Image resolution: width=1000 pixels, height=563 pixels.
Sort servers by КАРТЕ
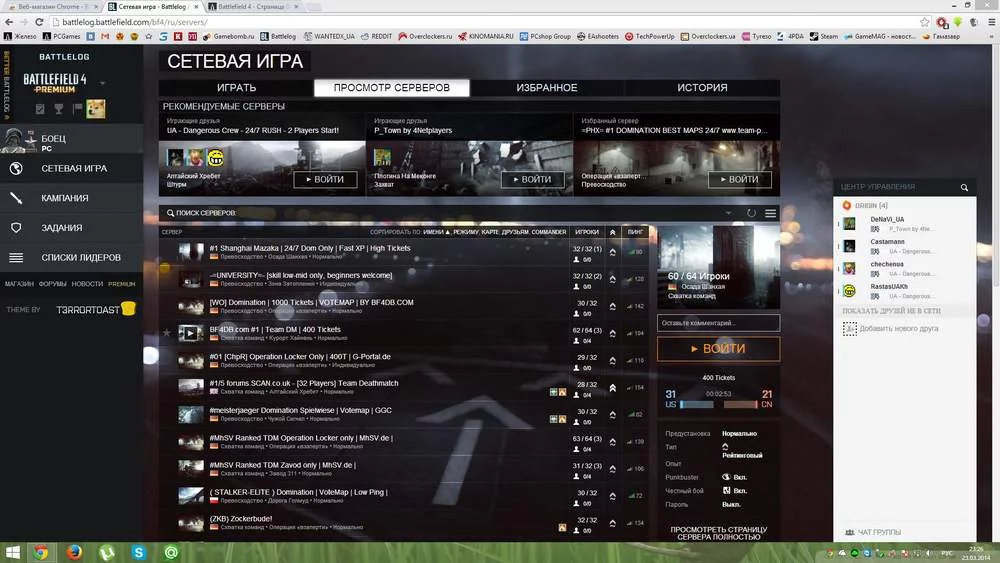point(490,232)
